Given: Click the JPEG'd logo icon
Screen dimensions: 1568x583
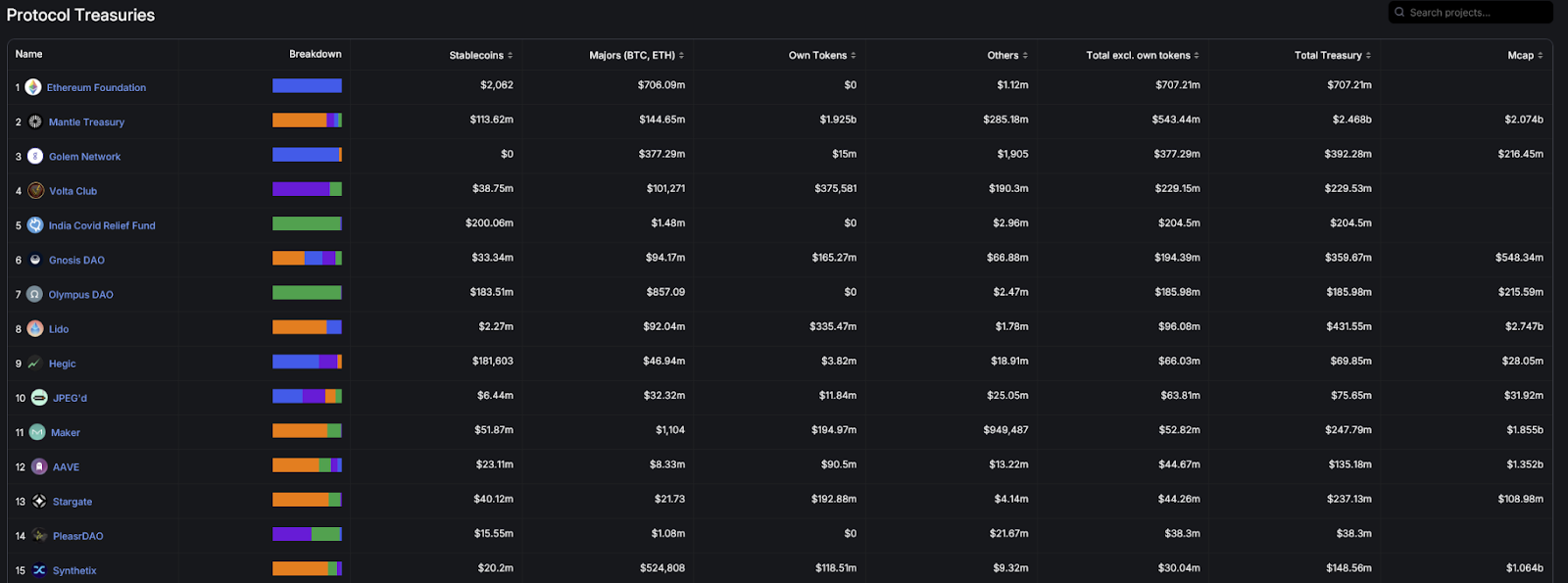Looking at the screenshot, I should (x=39, y=397).
